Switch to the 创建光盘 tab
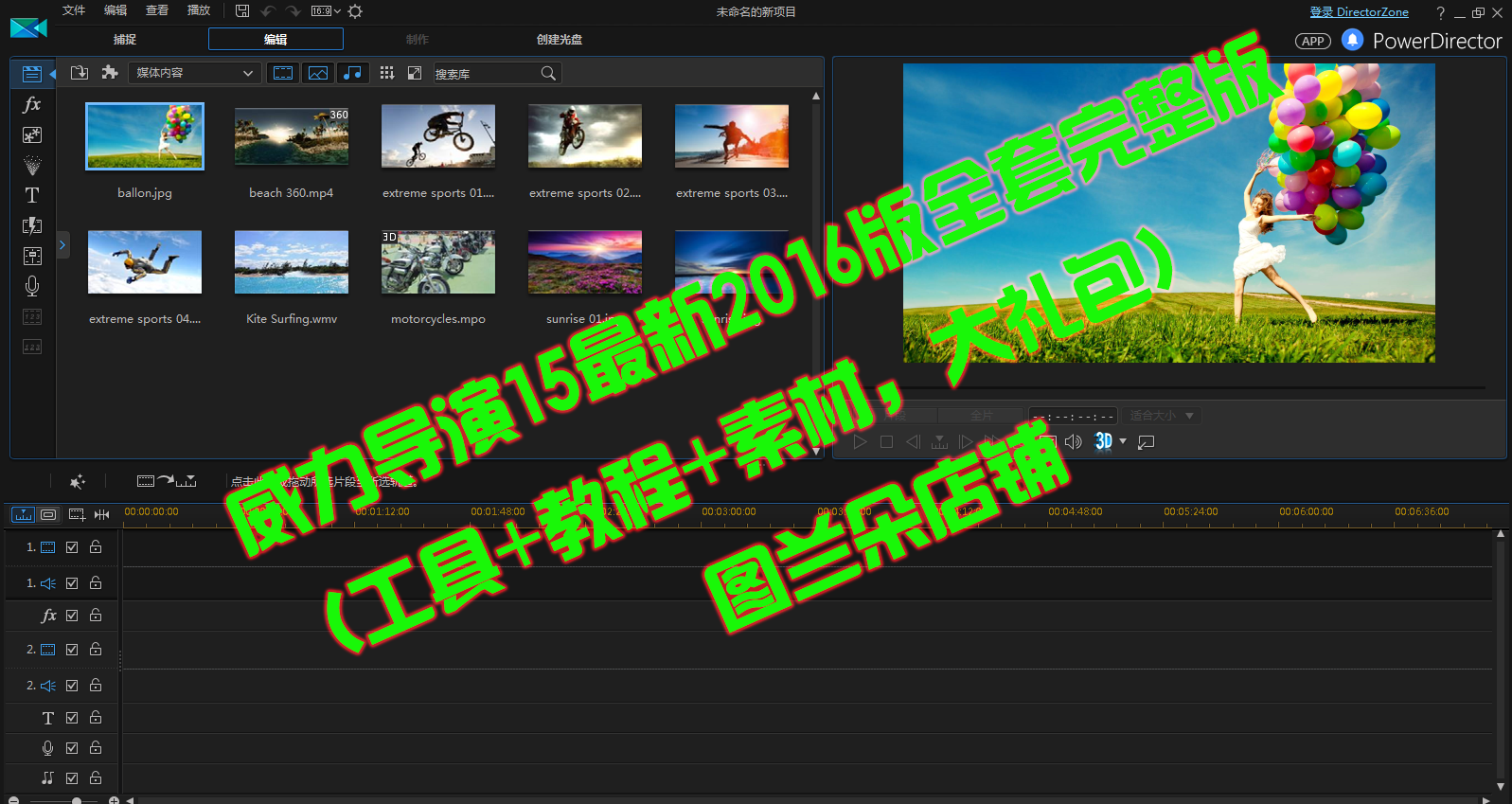Viewport: 1512px width, 804px height. (x=560, y=39)
